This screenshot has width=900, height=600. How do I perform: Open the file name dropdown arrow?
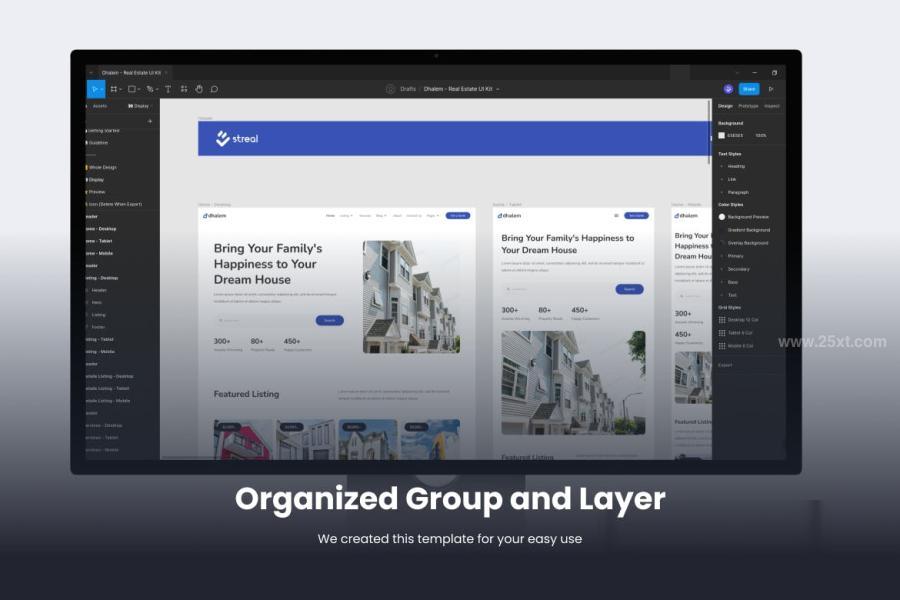pyautogui.click(x=498, y=89)
